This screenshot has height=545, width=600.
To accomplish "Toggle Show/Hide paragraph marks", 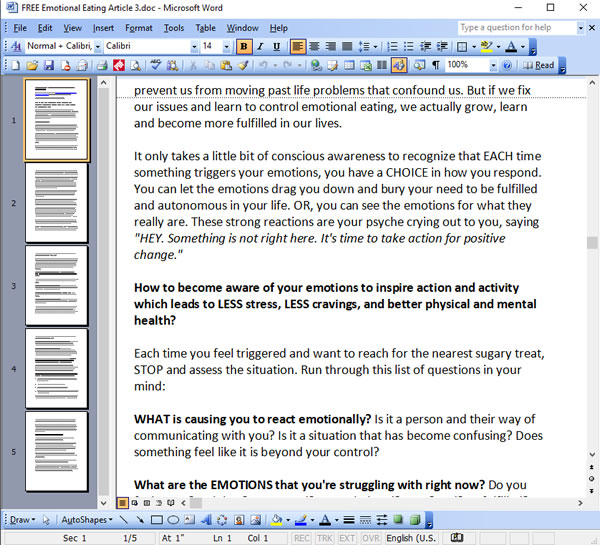I will 436,65.
